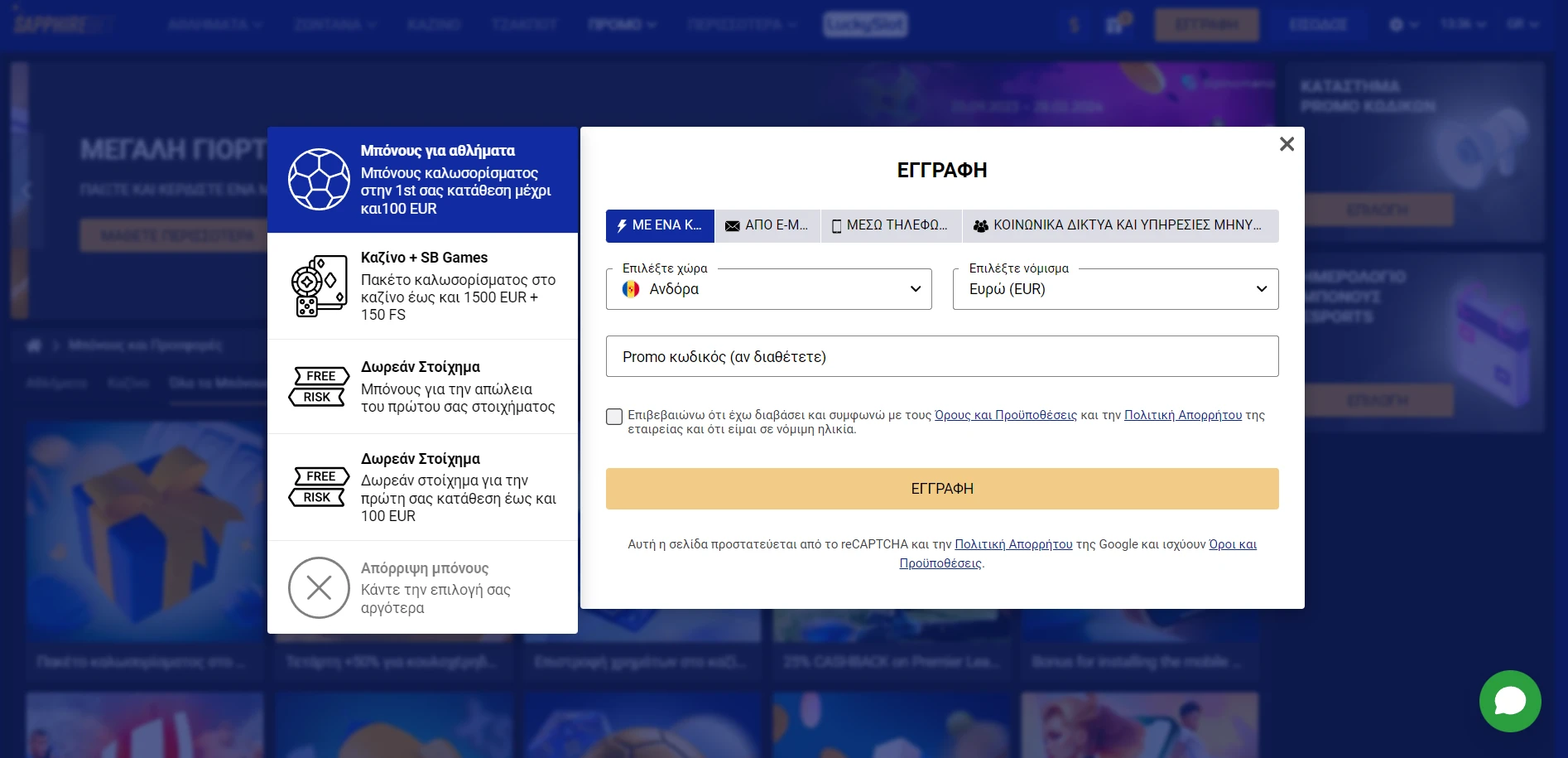Click the social networks people icon
The image size is (1568, 758).
coord(980,225)
